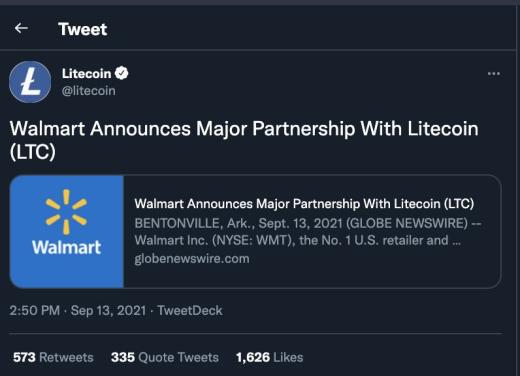Click the globenewswire.com domain text
The height and width of the screenshot is (376, 520).
(192, 259)
